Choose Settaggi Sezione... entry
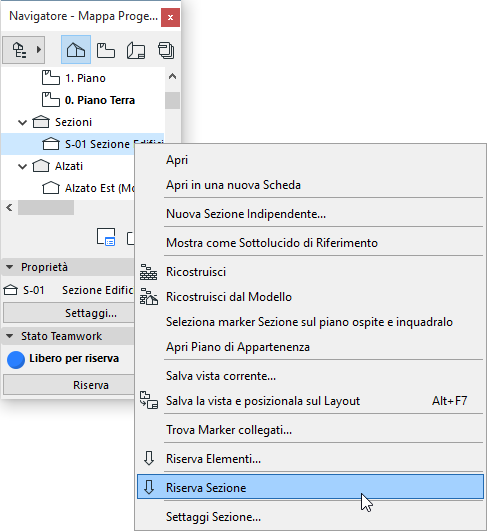This screenshot has height=531, width=487. pos(310,517)
